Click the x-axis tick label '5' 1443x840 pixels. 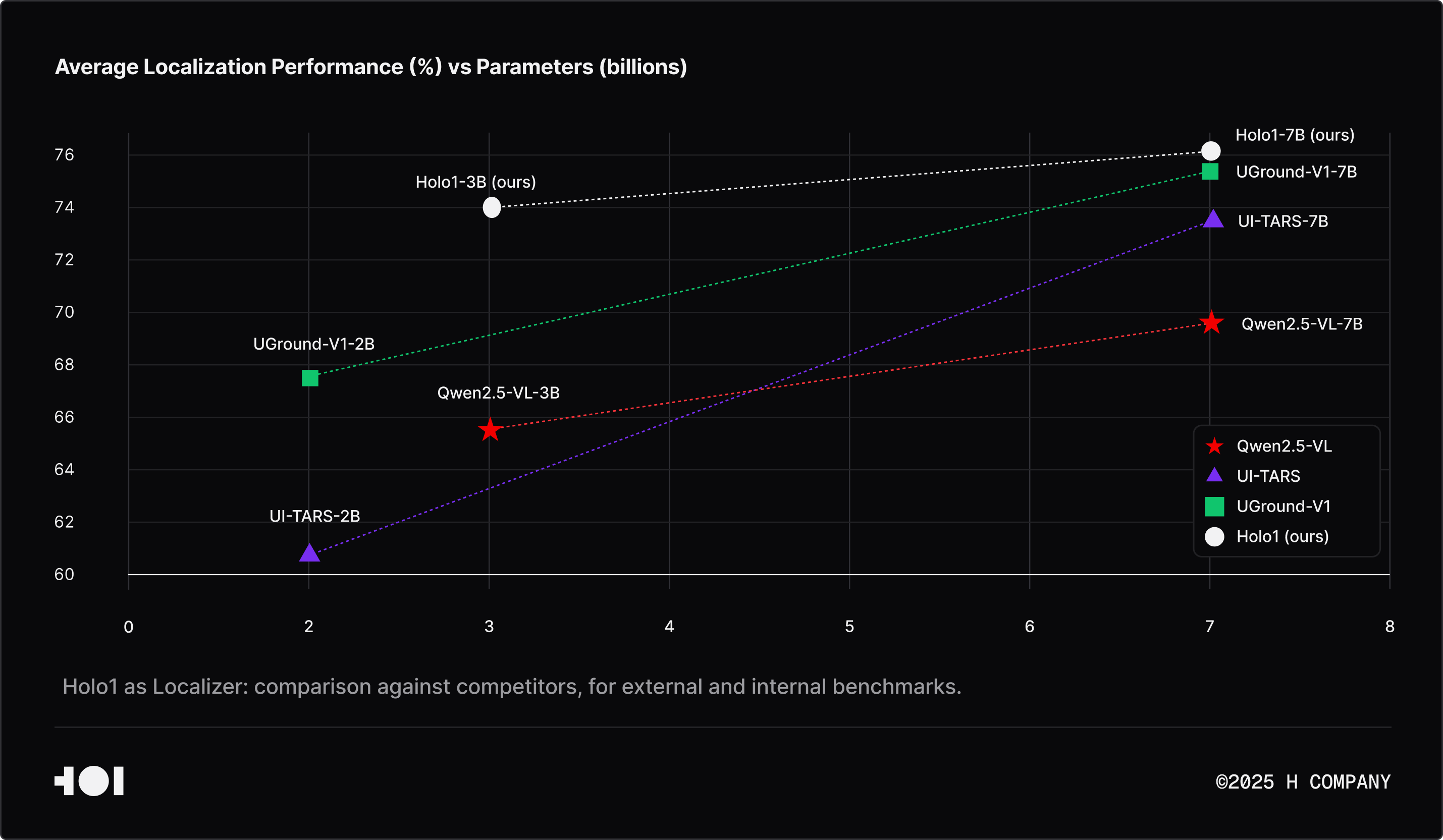pos(849,627)
